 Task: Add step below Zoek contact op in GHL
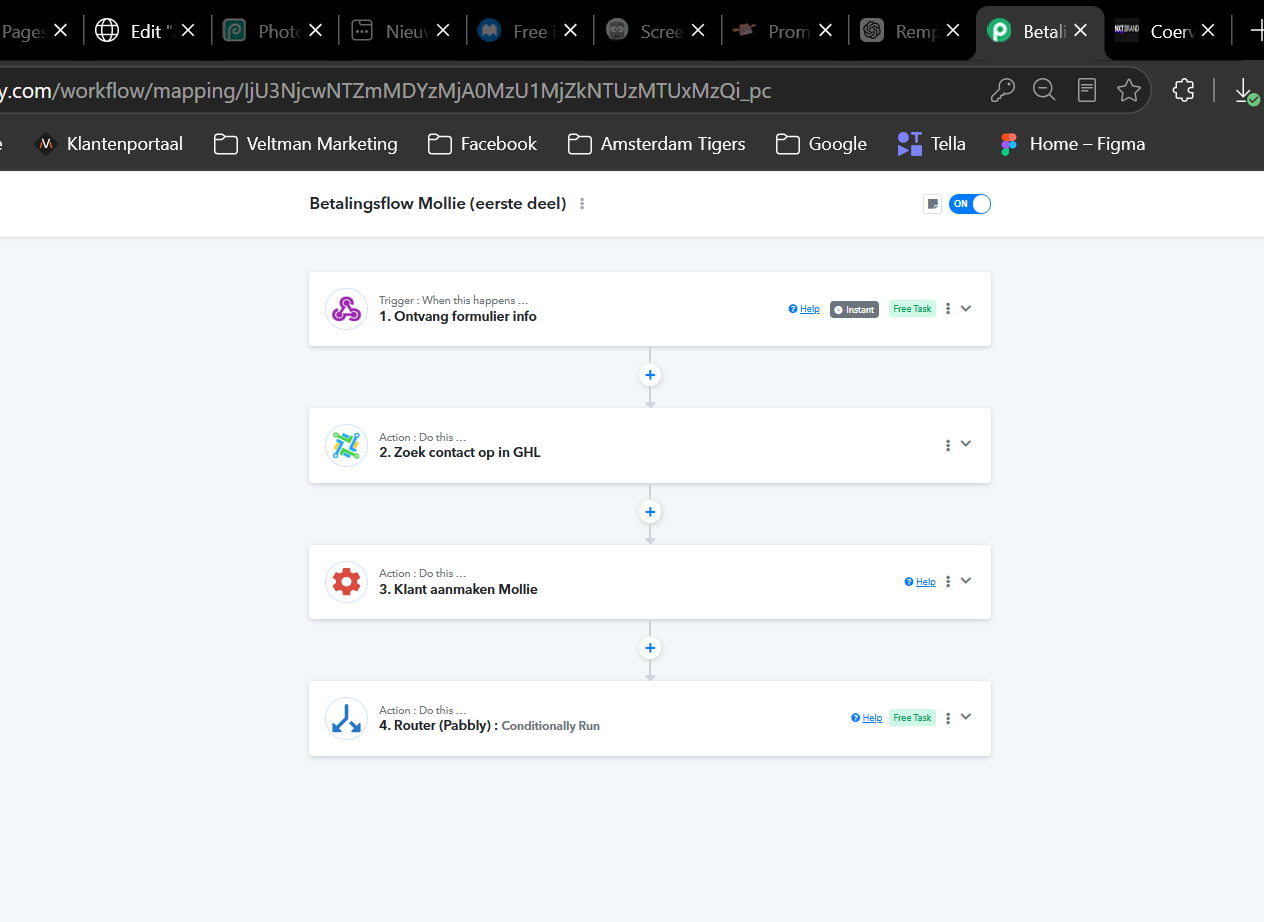[x=650, y=512]
